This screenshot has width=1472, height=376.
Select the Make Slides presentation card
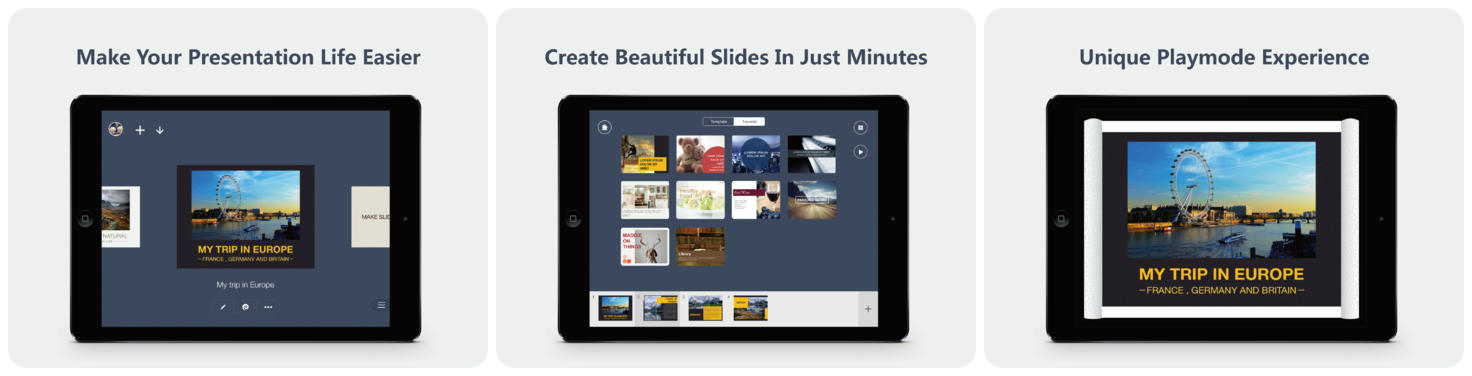coord(370,217)
